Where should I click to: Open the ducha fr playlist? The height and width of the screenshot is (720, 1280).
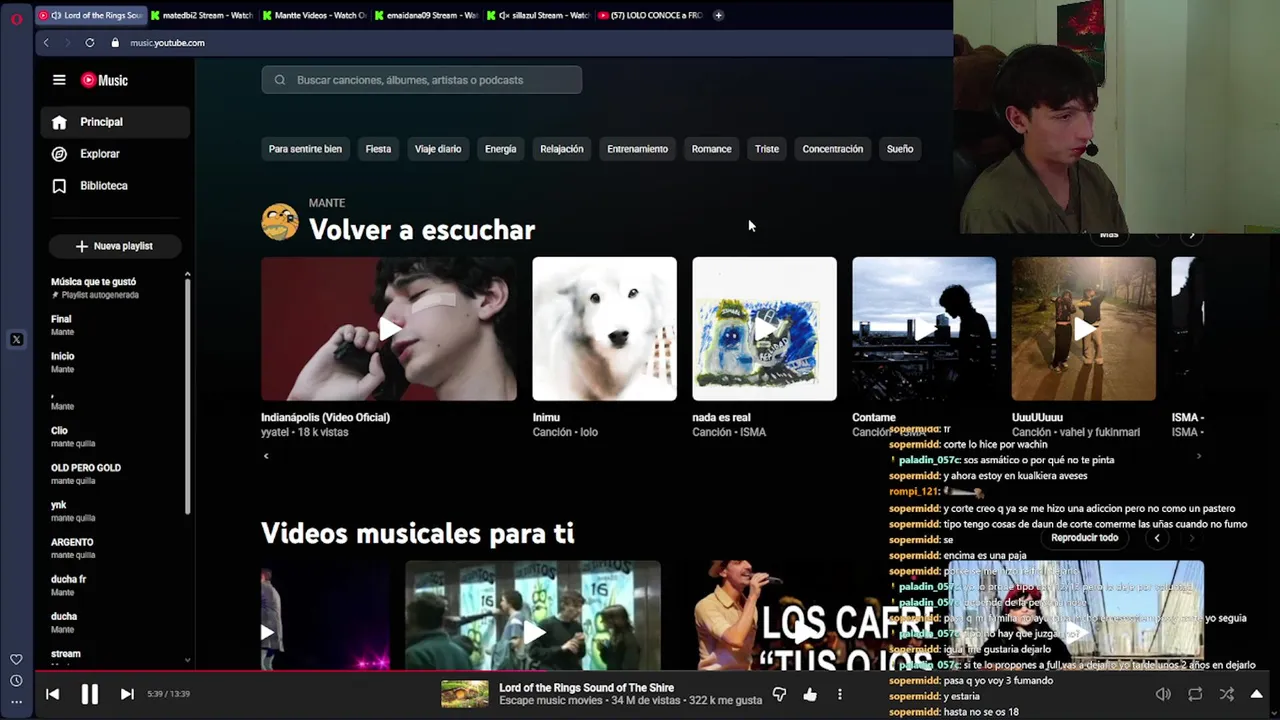click(115, 585)
